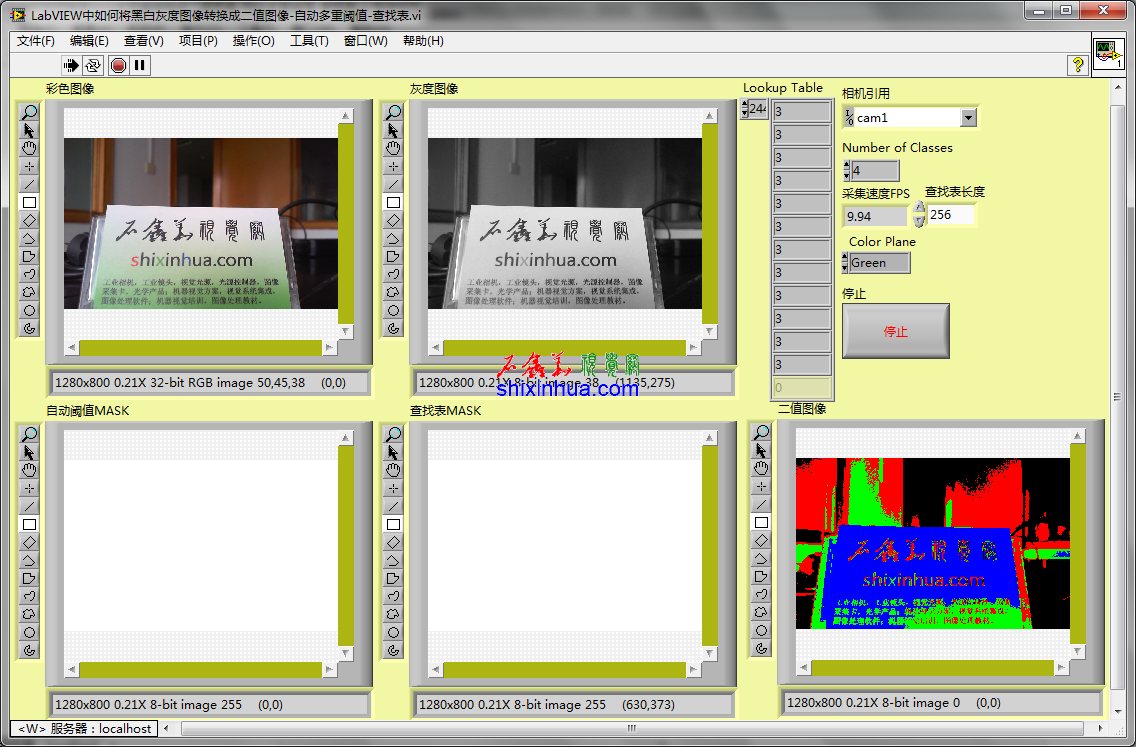
Task: Increment the Number of Classes stepper
Action: click(x=847, y=166)
